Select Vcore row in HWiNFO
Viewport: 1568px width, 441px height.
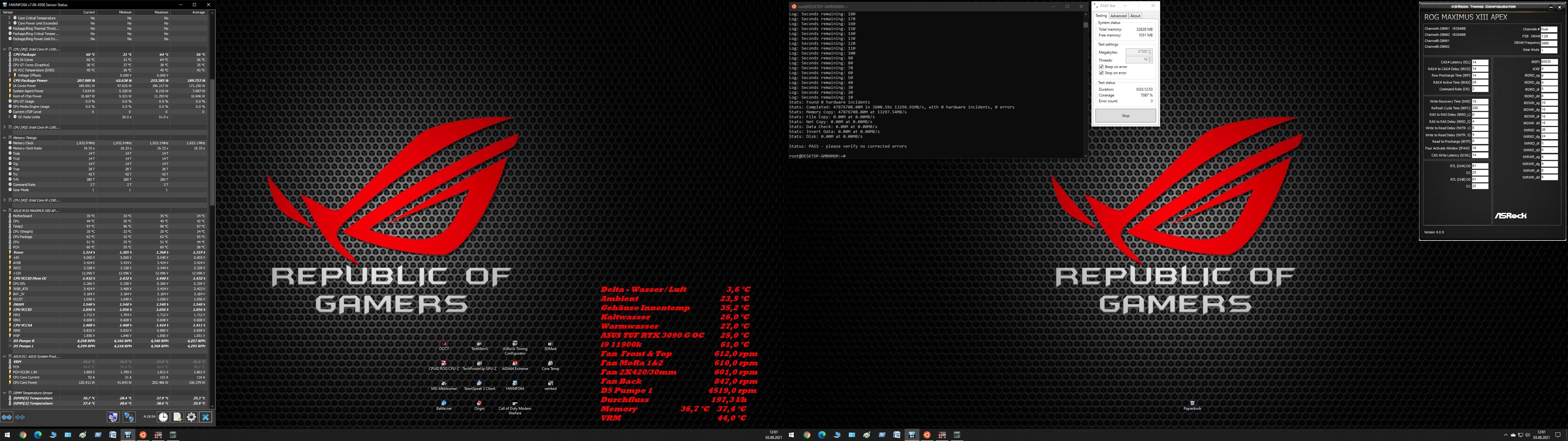click(107, 252)
